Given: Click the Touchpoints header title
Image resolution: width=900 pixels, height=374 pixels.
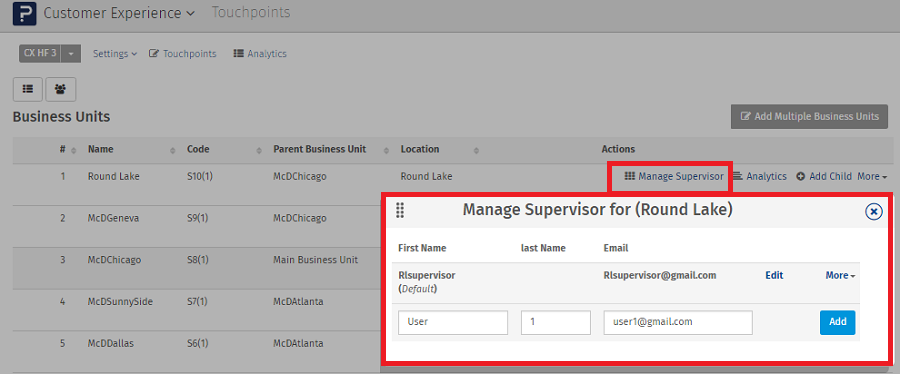Looking at the screenshot, I should pyautogui.click(x=251, y=12).
